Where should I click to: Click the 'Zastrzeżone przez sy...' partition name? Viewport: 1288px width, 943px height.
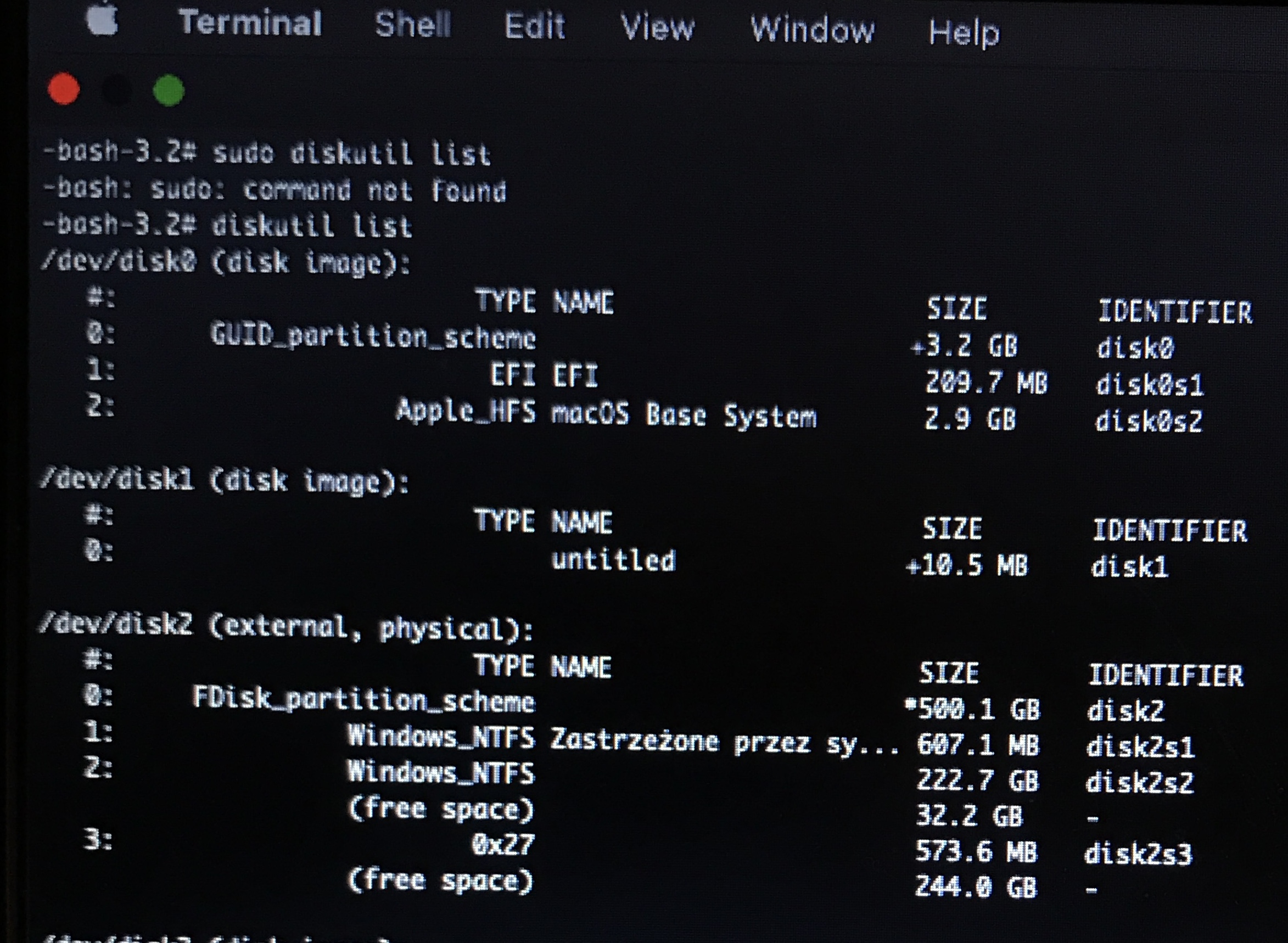pos(724,742)
